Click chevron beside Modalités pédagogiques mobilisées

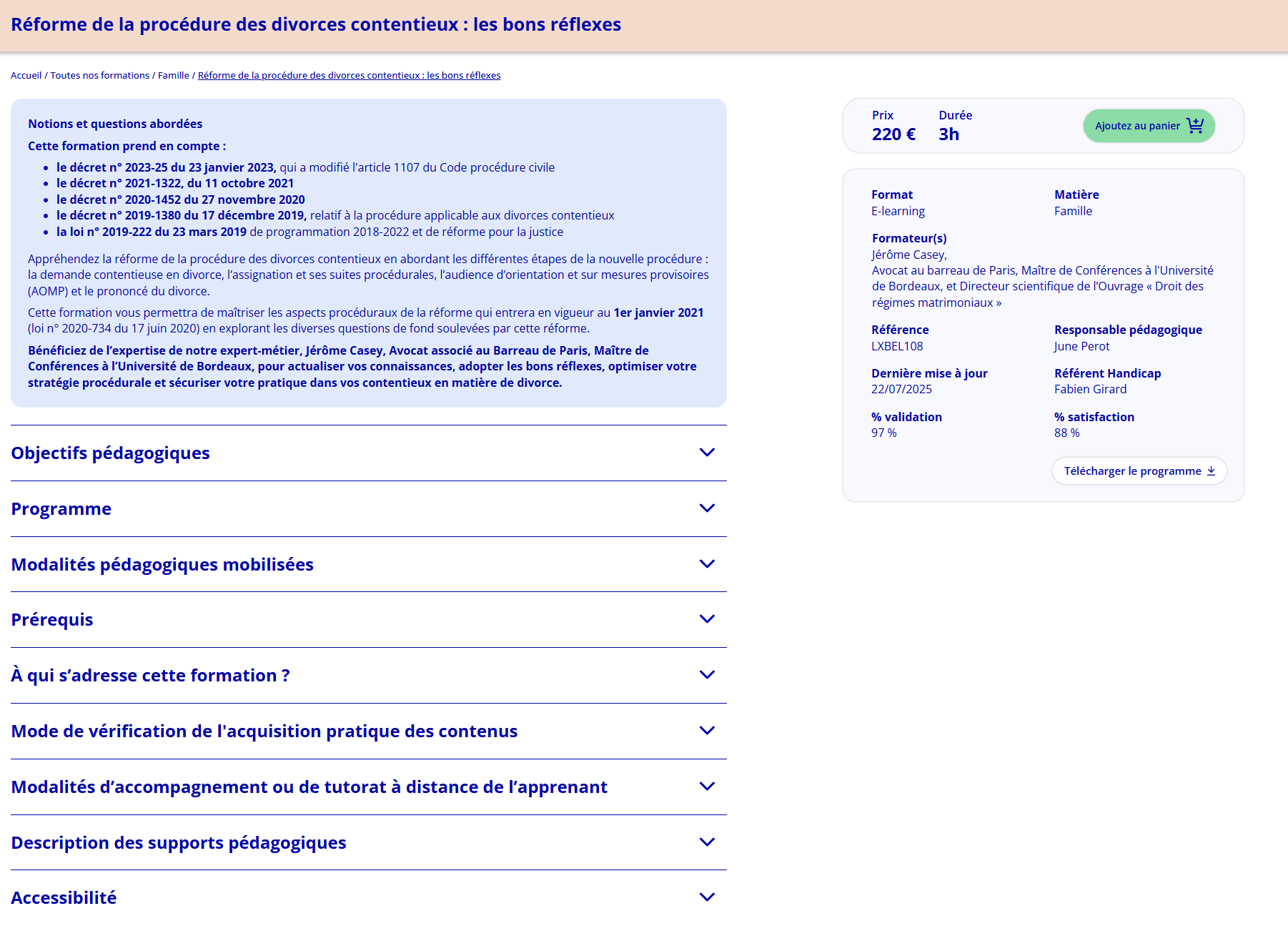tap(706, 564)
